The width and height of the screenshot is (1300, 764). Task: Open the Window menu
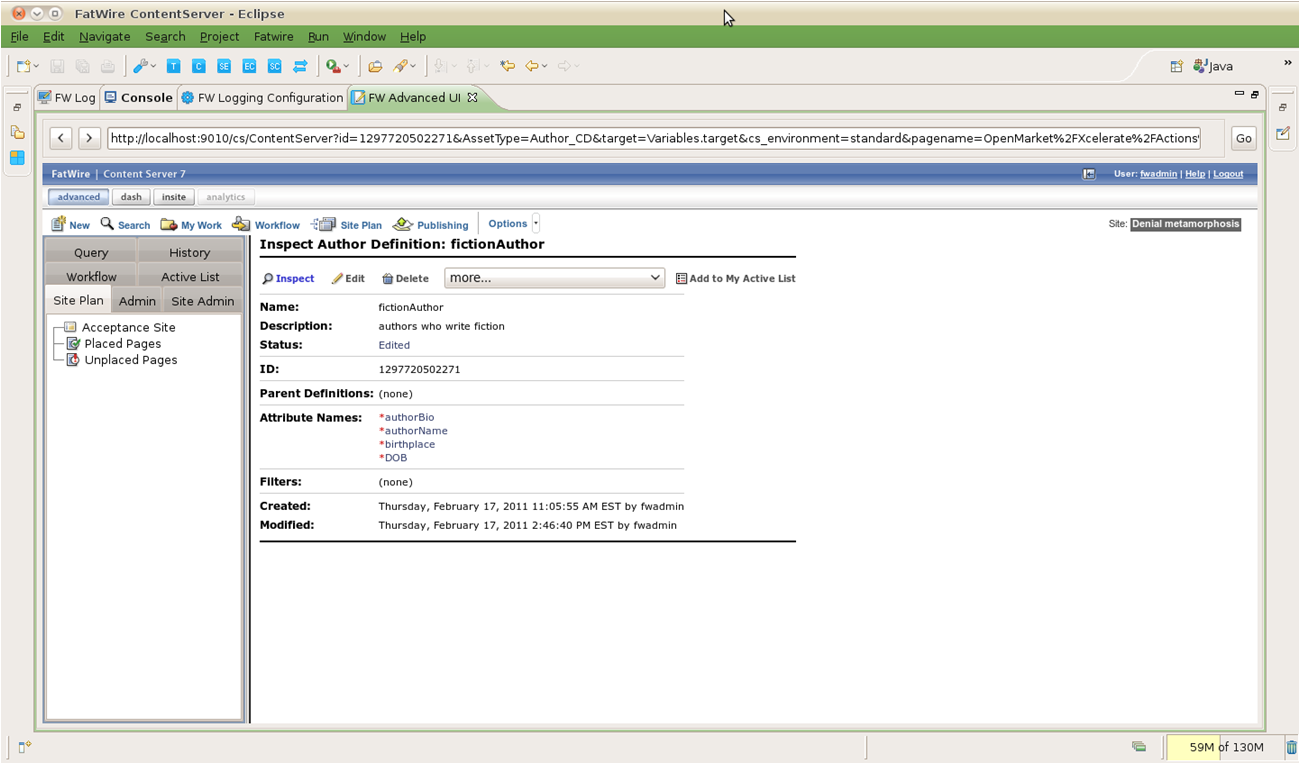[x=364, y=37]
